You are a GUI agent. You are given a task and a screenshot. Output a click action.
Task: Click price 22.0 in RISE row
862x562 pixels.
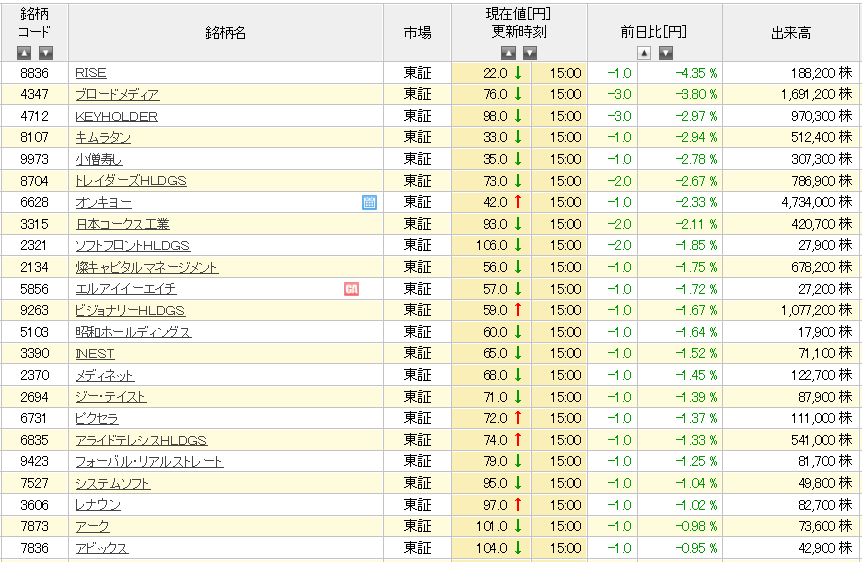tap(495, 73)
